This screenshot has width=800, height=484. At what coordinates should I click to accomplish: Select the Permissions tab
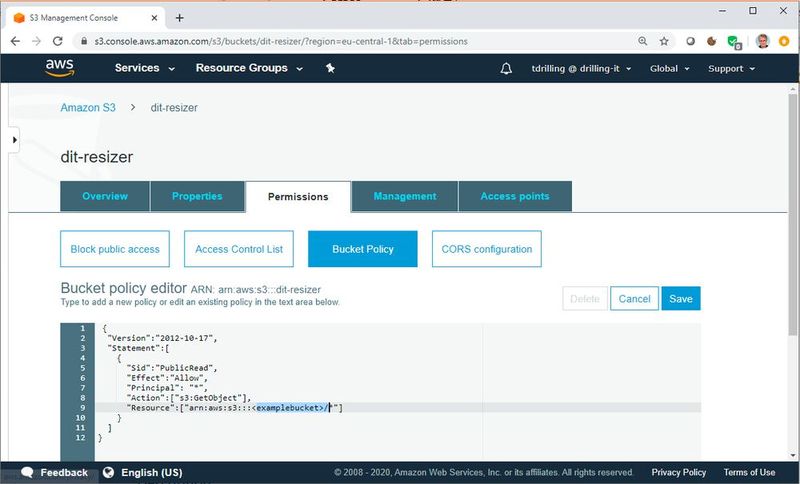click(x=298, y=196)
